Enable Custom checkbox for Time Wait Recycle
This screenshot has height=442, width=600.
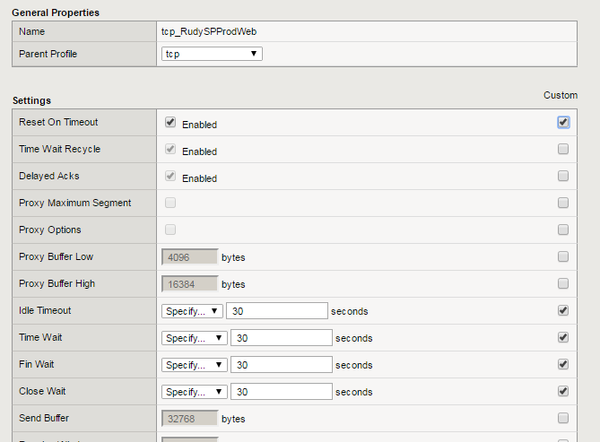[x=564, y=149]
